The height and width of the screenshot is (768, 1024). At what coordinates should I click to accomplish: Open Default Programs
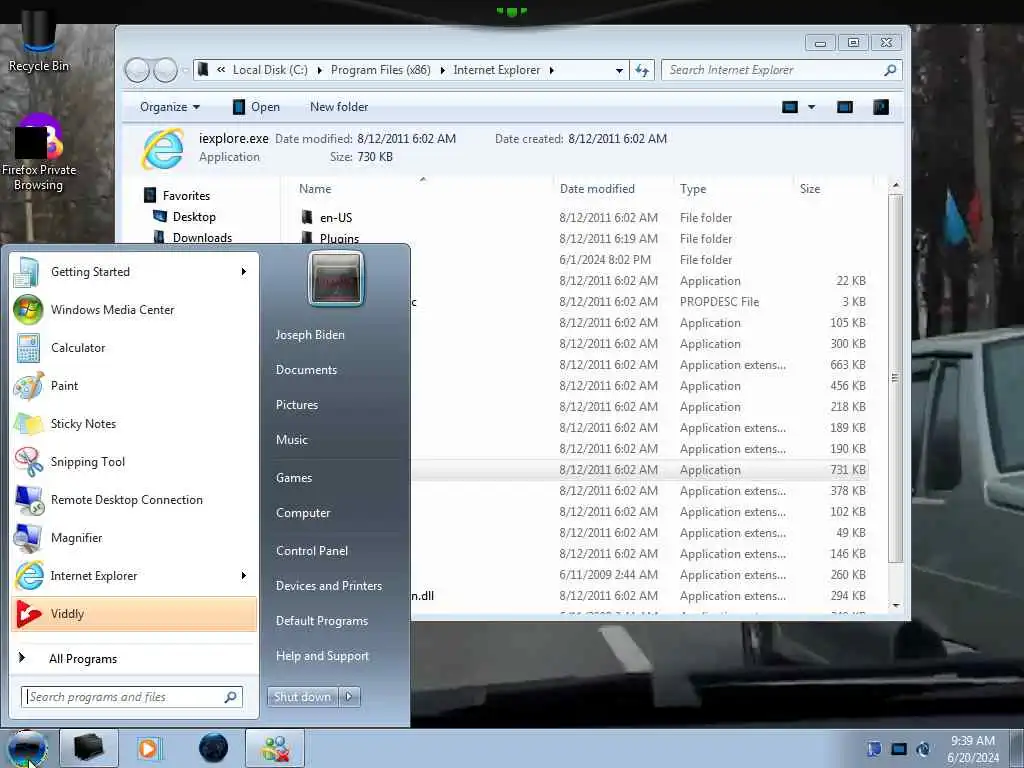[x=322, y=621]
